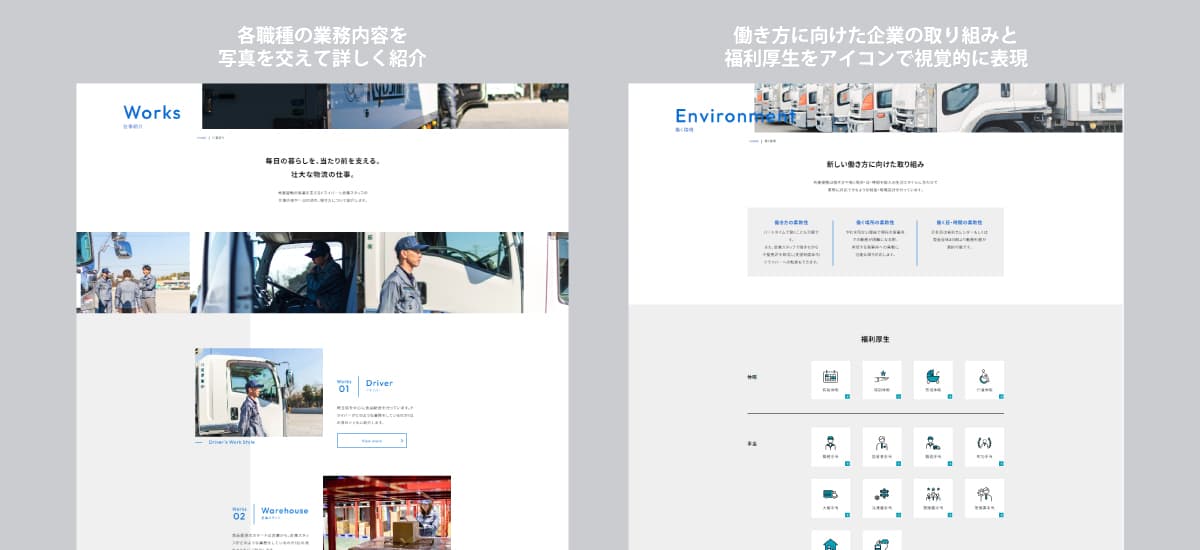Click the Warehouse section photo
Image resolution: width=1200 pixels, height=550 pixels.
(x=386, y=512)
